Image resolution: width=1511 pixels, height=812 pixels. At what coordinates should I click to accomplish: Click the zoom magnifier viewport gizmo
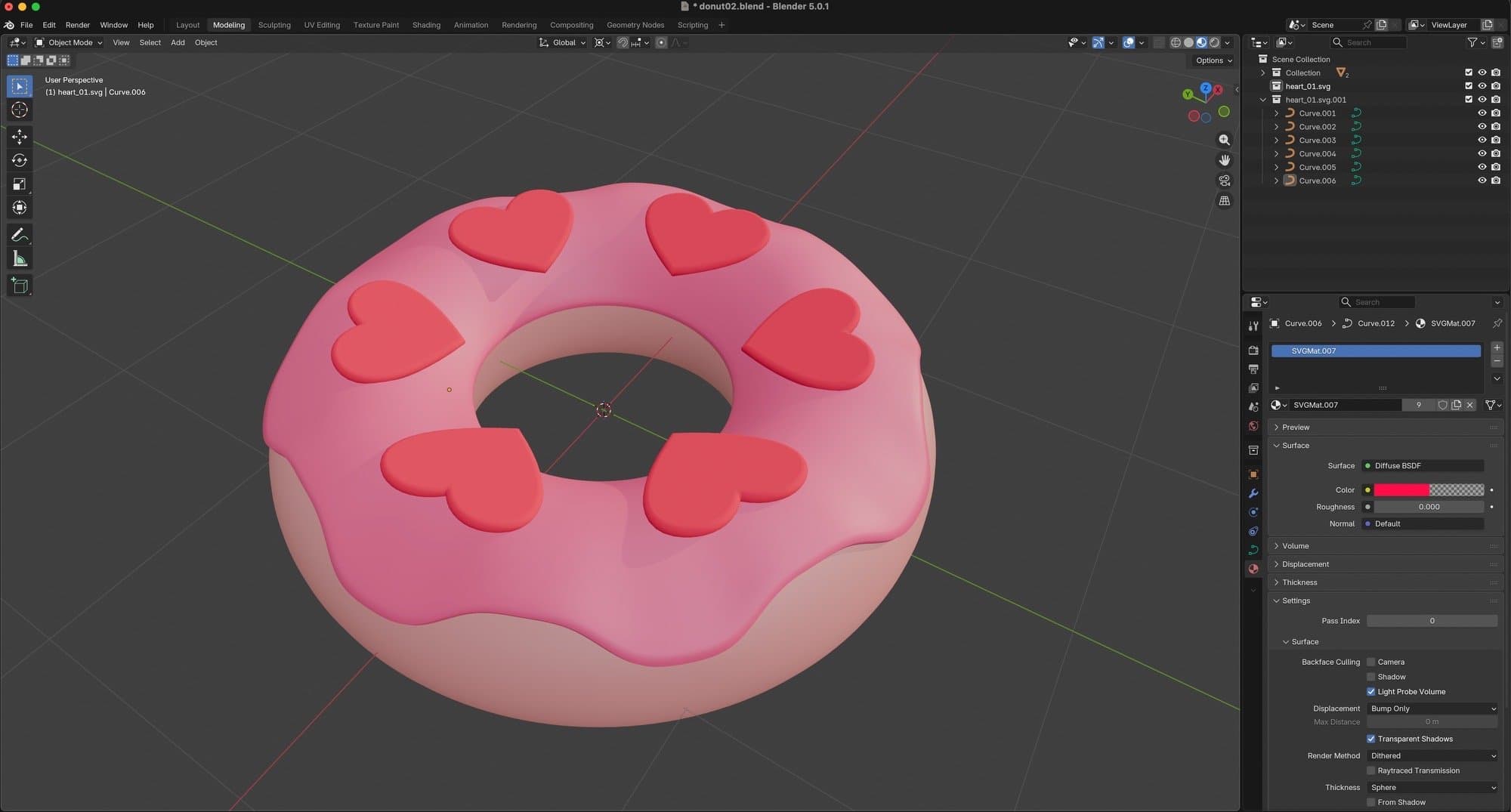(x=1224, y=140)
